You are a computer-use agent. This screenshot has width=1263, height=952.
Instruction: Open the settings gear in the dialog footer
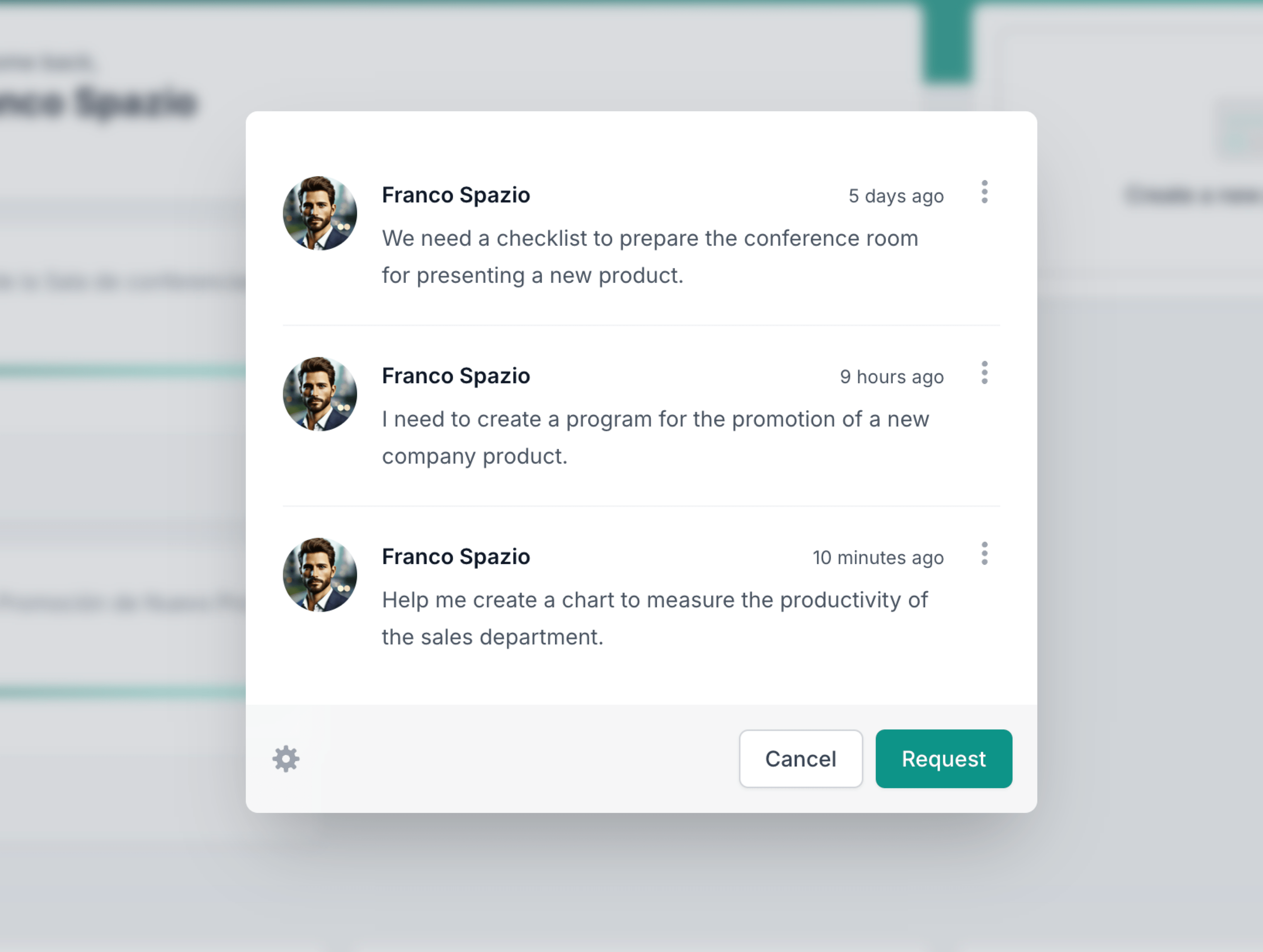click(286, 759)
